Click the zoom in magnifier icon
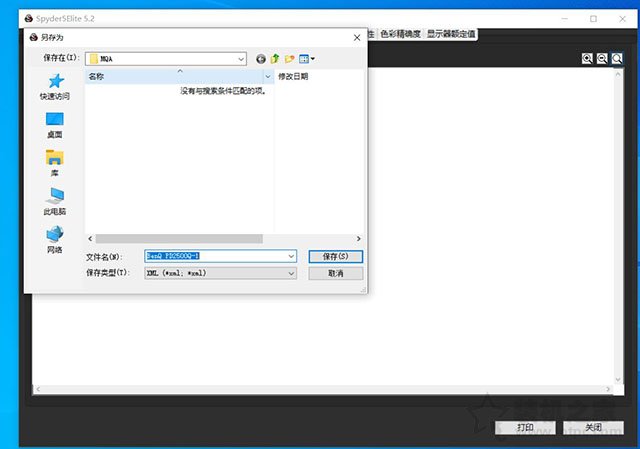Image resolution: width=640 pixels, height=449 pixels. tap(587, 58)
